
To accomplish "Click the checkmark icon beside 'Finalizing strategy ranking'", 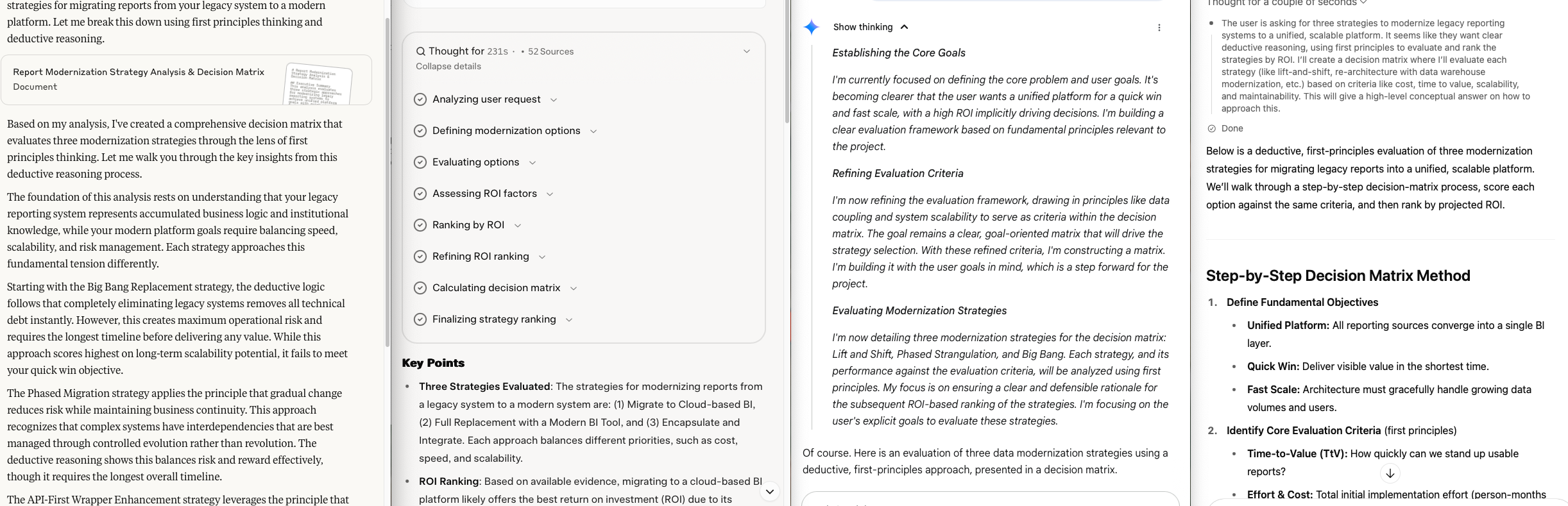I will tap(420, 319).
